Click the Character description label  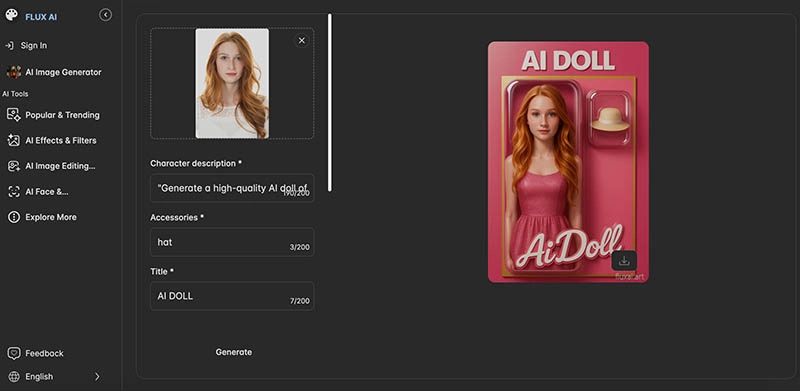[x=196, y=163]
